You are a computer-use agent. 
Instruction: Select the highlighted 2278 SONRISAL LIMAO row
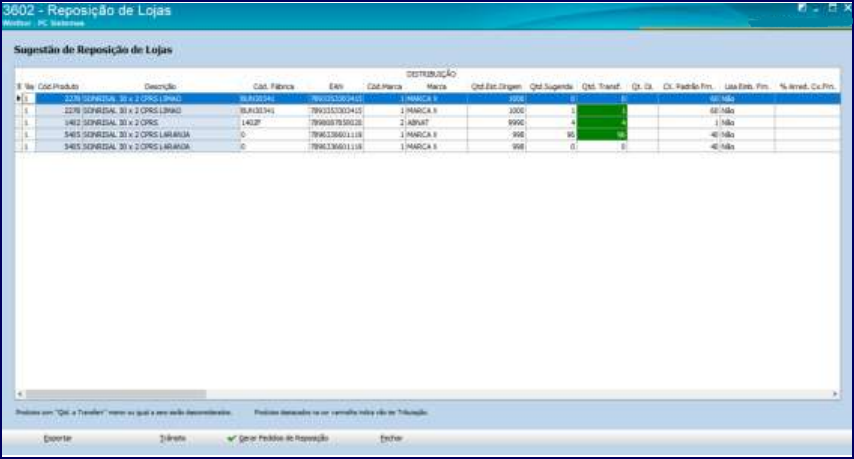point(428,99)
